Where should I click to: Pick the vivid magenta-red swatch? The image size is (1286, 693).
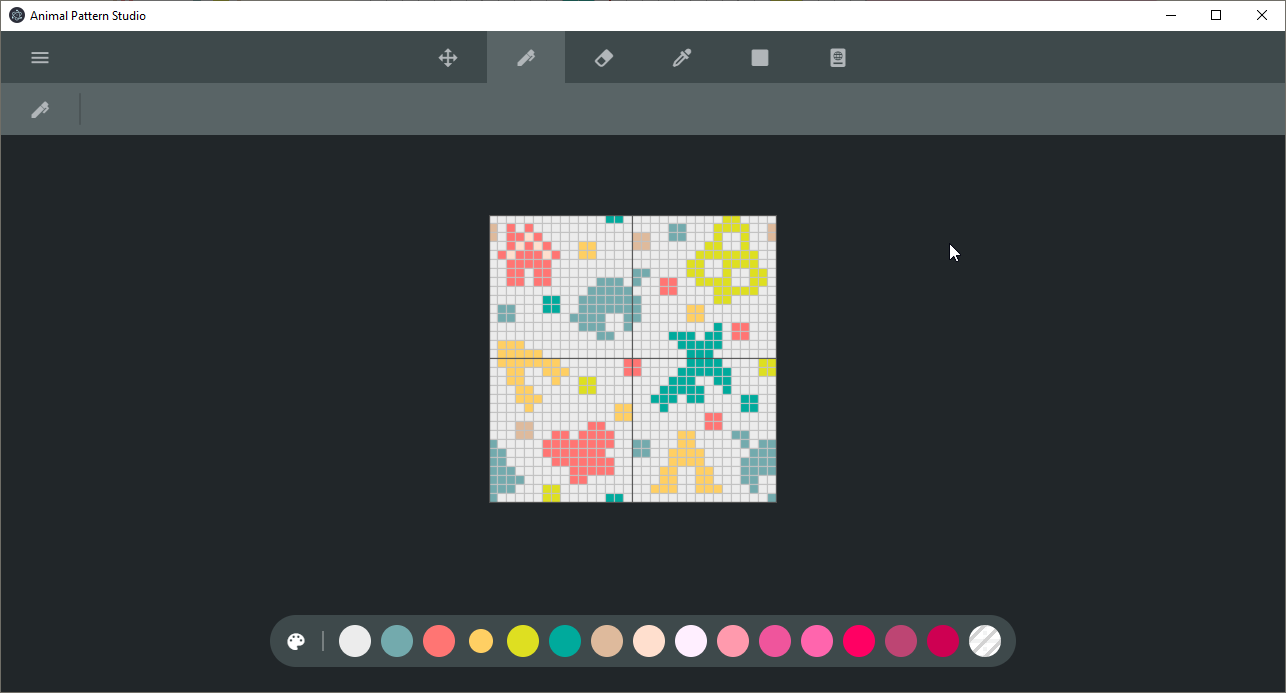[859, 641]
